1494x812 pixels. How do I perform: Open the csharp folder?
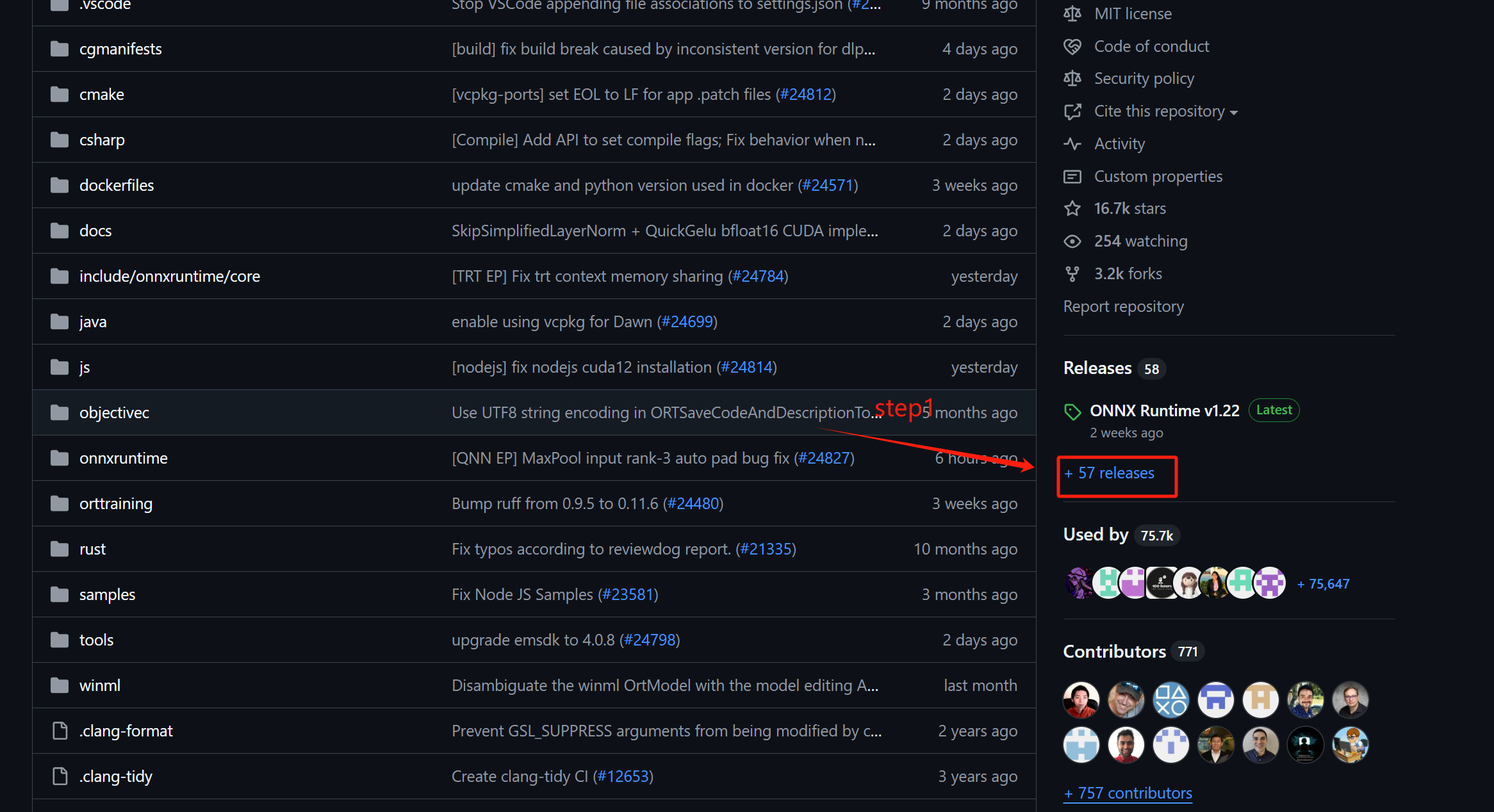102,140
